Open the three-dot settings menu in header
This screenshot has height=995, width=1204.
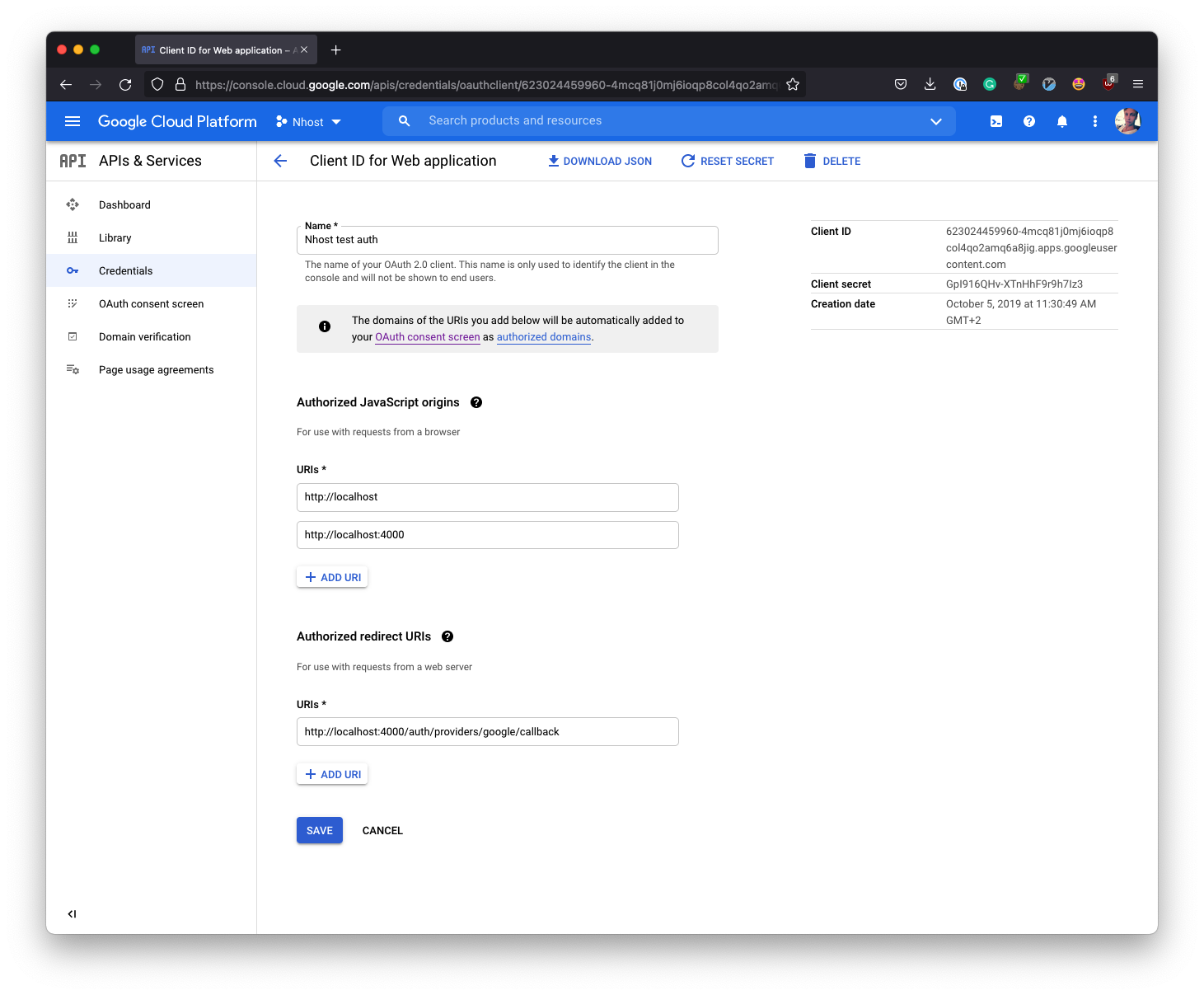pos(1095,121)
